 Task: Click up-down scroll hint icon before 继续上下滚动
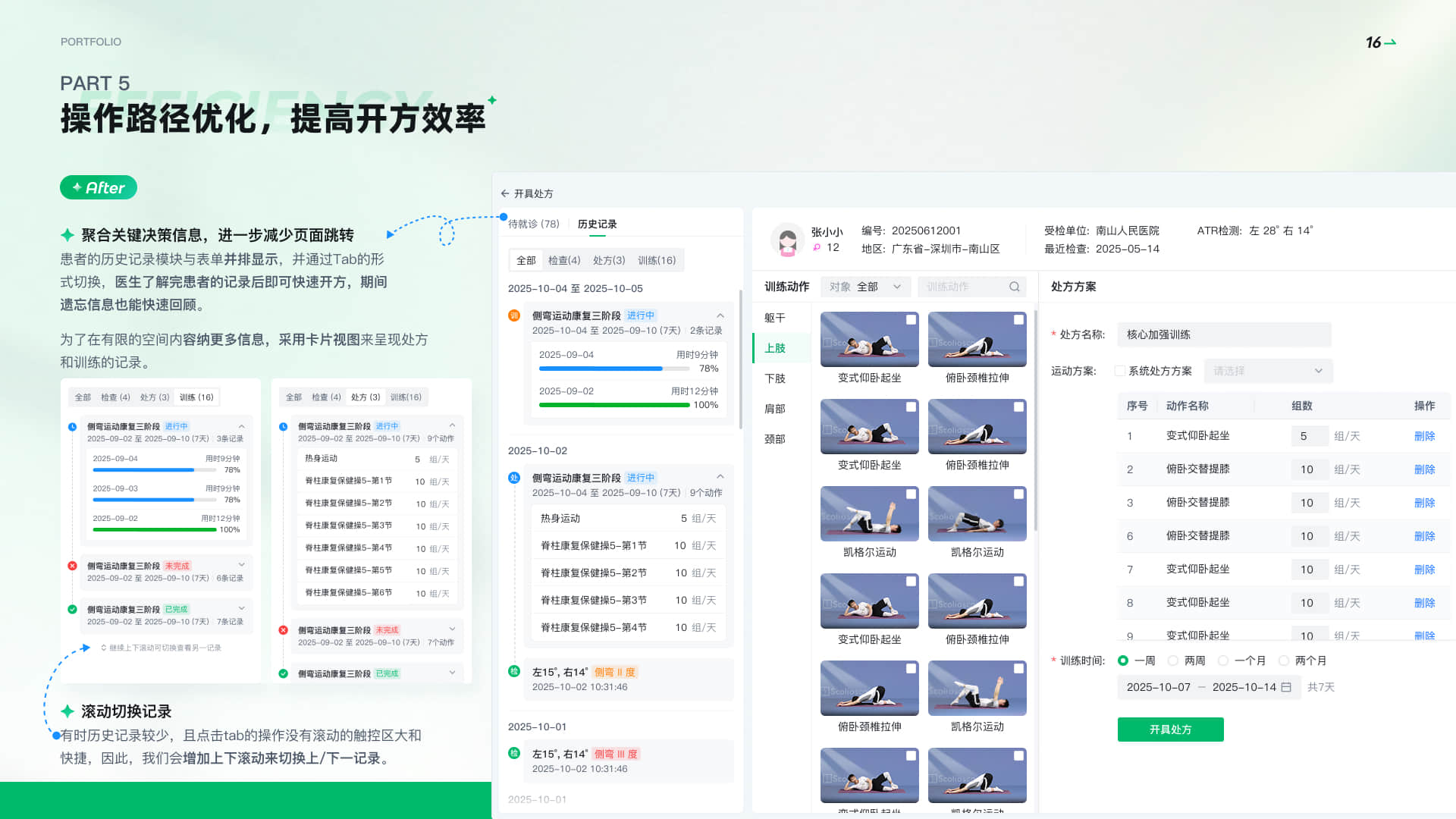click(104, 648)
